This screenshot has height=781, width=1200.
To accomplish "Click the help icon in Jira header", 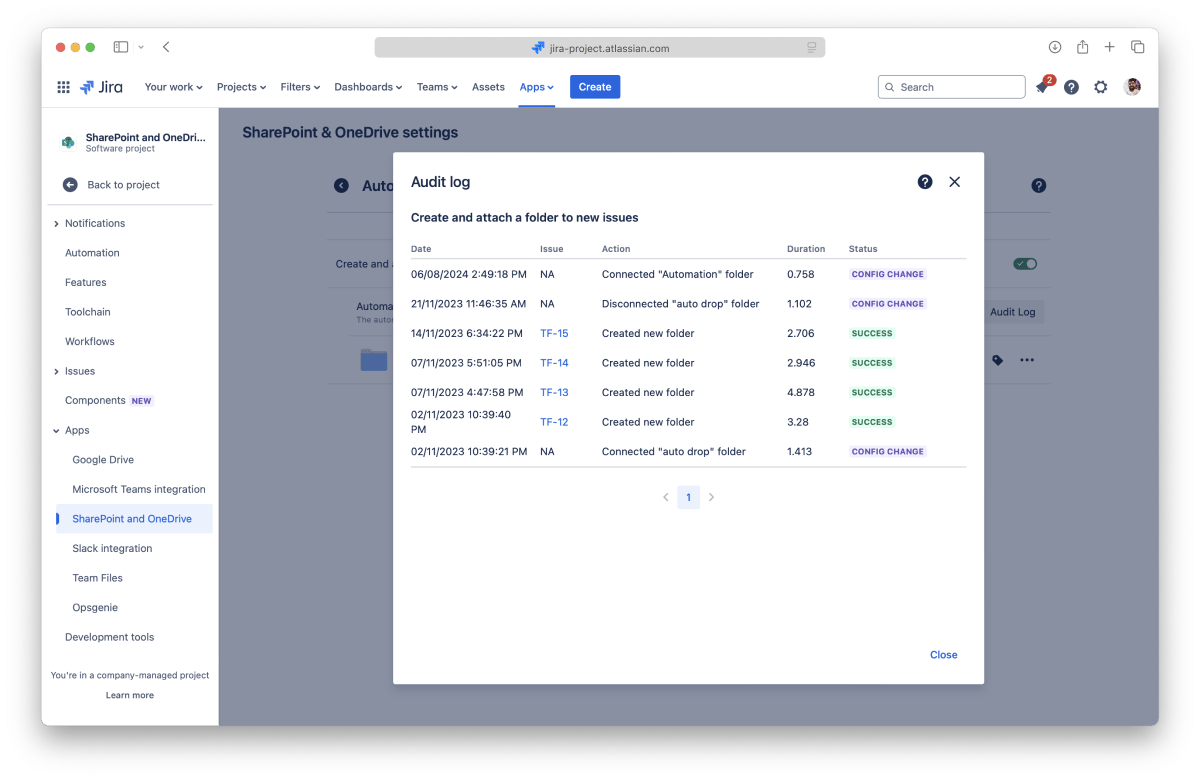I will pos(1071,87).
